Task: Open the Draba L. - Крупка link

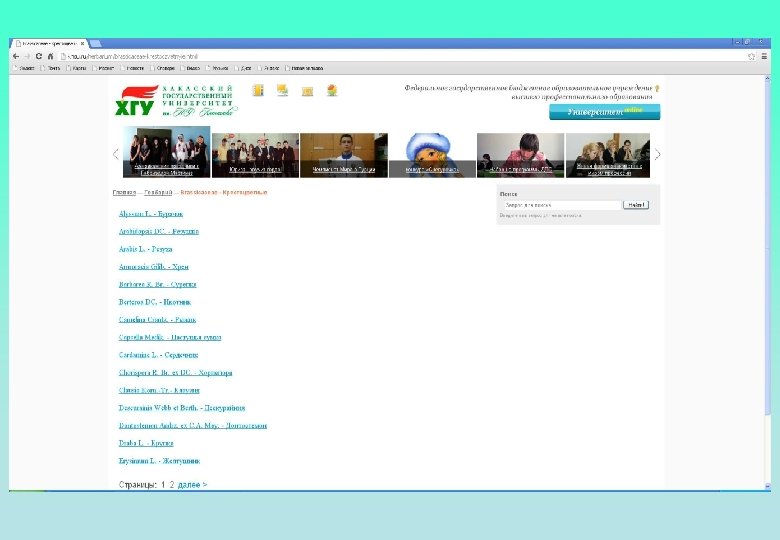Action: click(146, 443)
